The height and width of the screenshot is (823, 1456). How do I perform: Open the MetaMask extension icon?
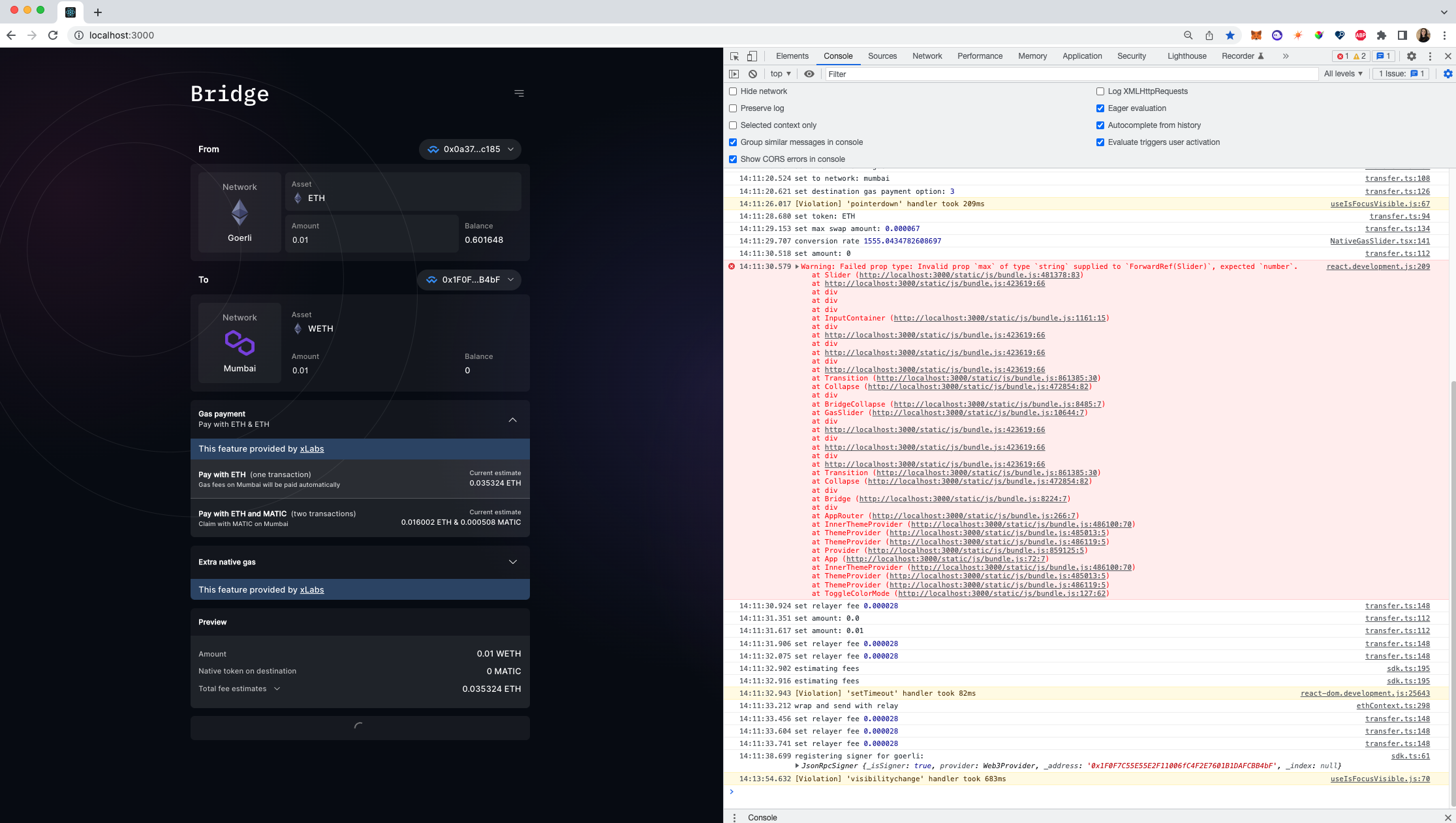coord(1256,35)
